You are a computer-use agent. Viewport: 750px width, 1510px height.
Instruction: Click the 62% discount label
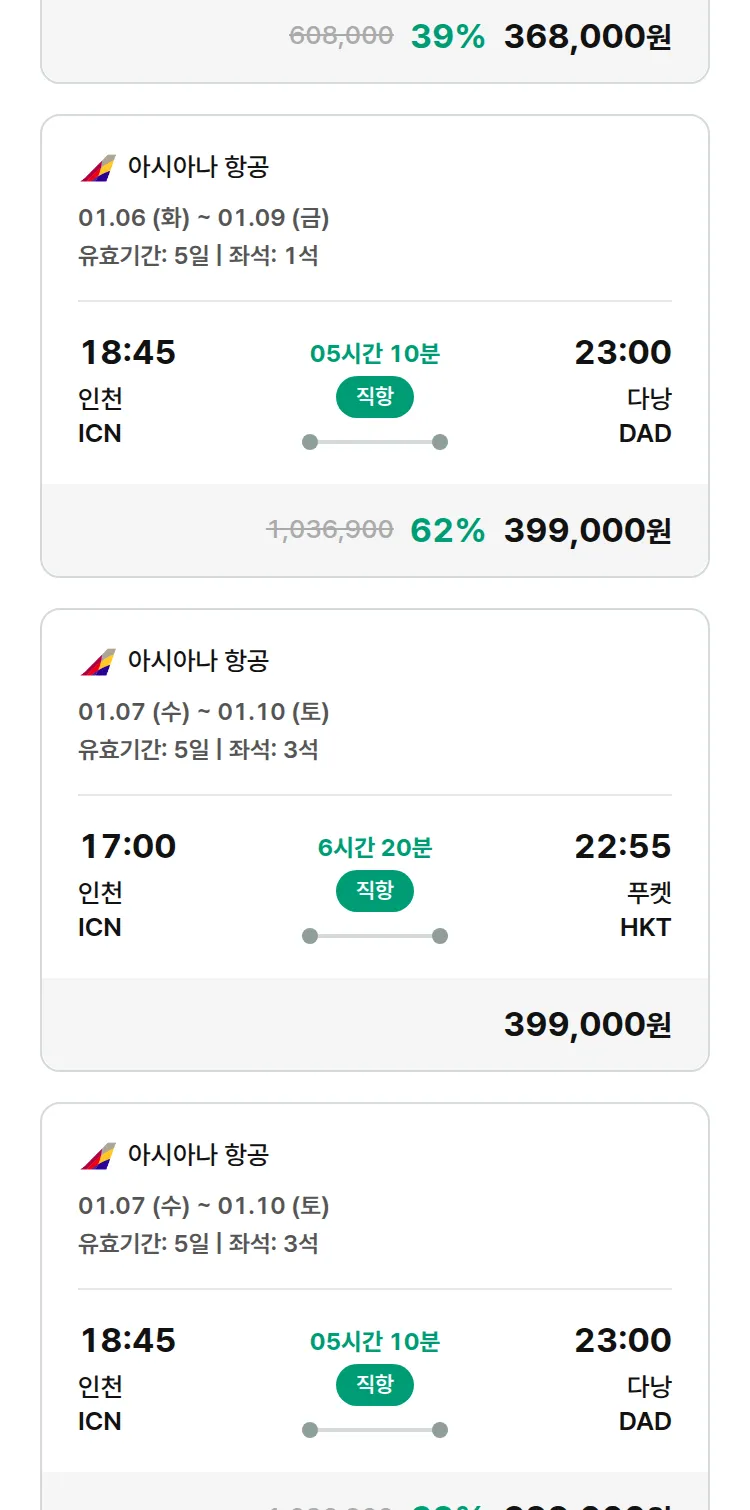(x=447, y=530)
